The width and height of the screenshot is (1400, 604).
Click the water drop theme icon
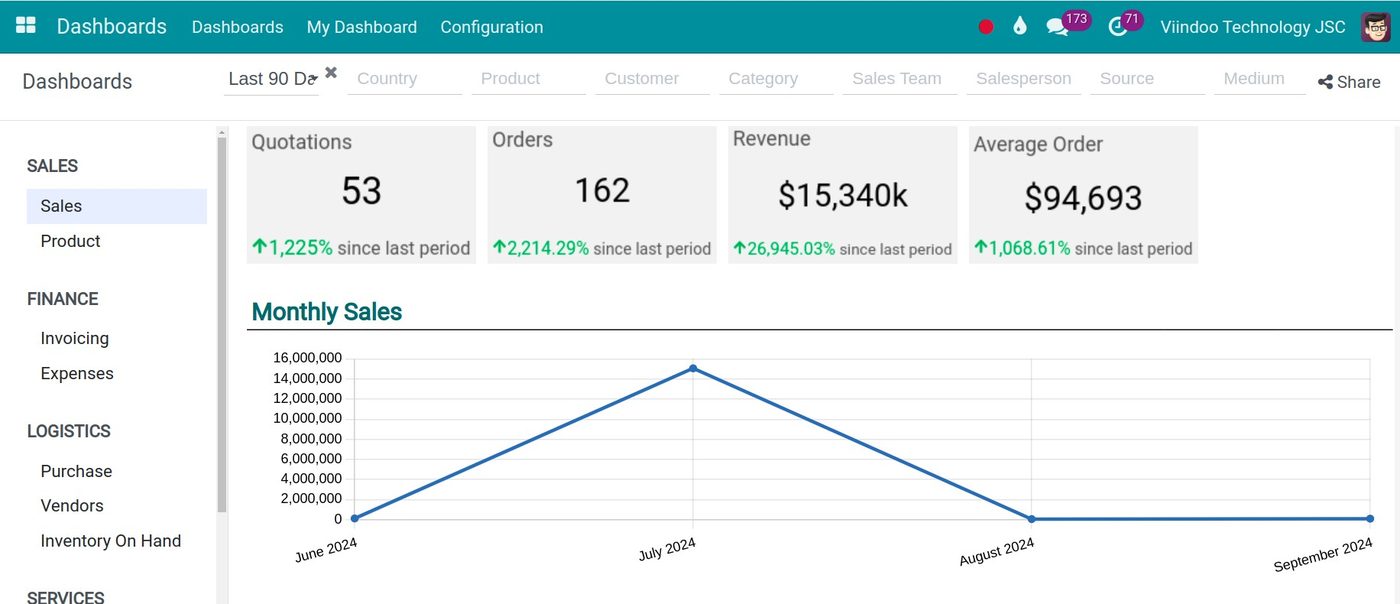(1019, 27)
